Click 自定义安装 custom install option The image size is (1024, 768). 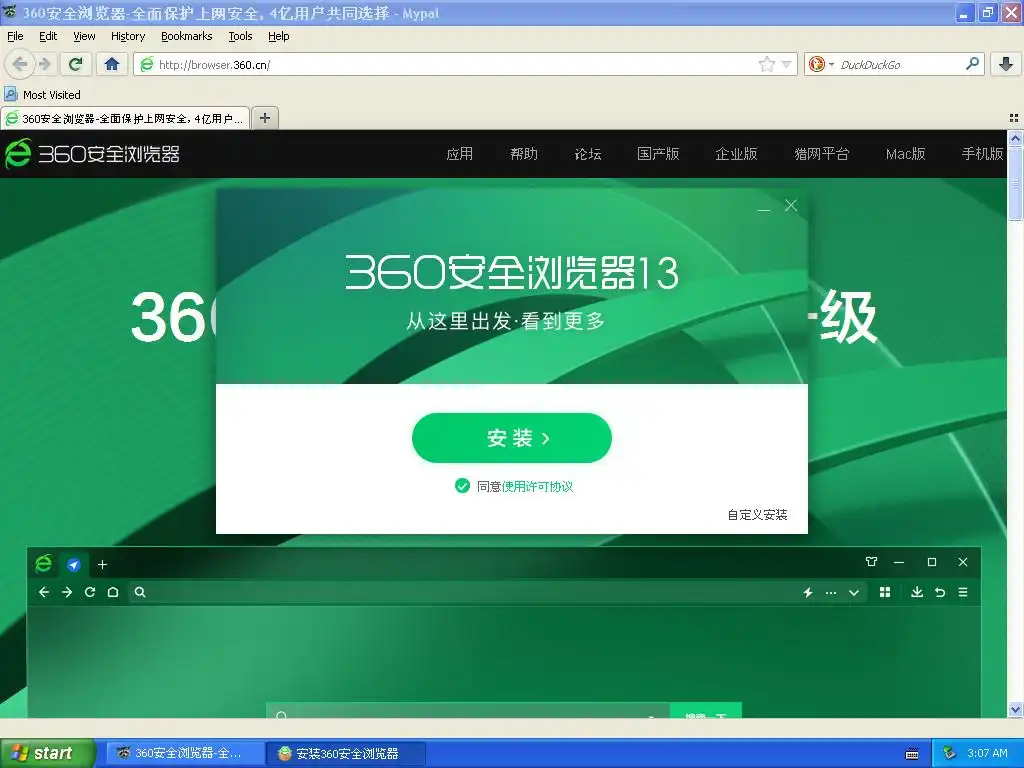pyautogui.click(x=758, y=515)
